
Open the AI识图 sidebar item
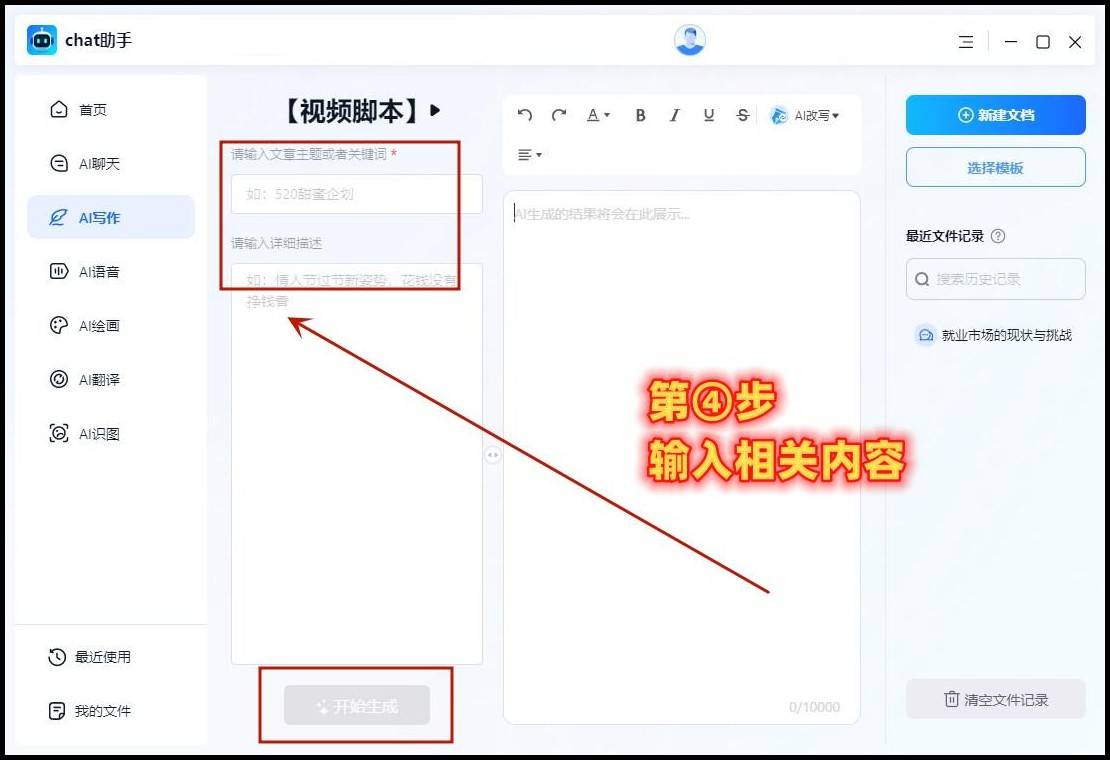tap(98, 434)
